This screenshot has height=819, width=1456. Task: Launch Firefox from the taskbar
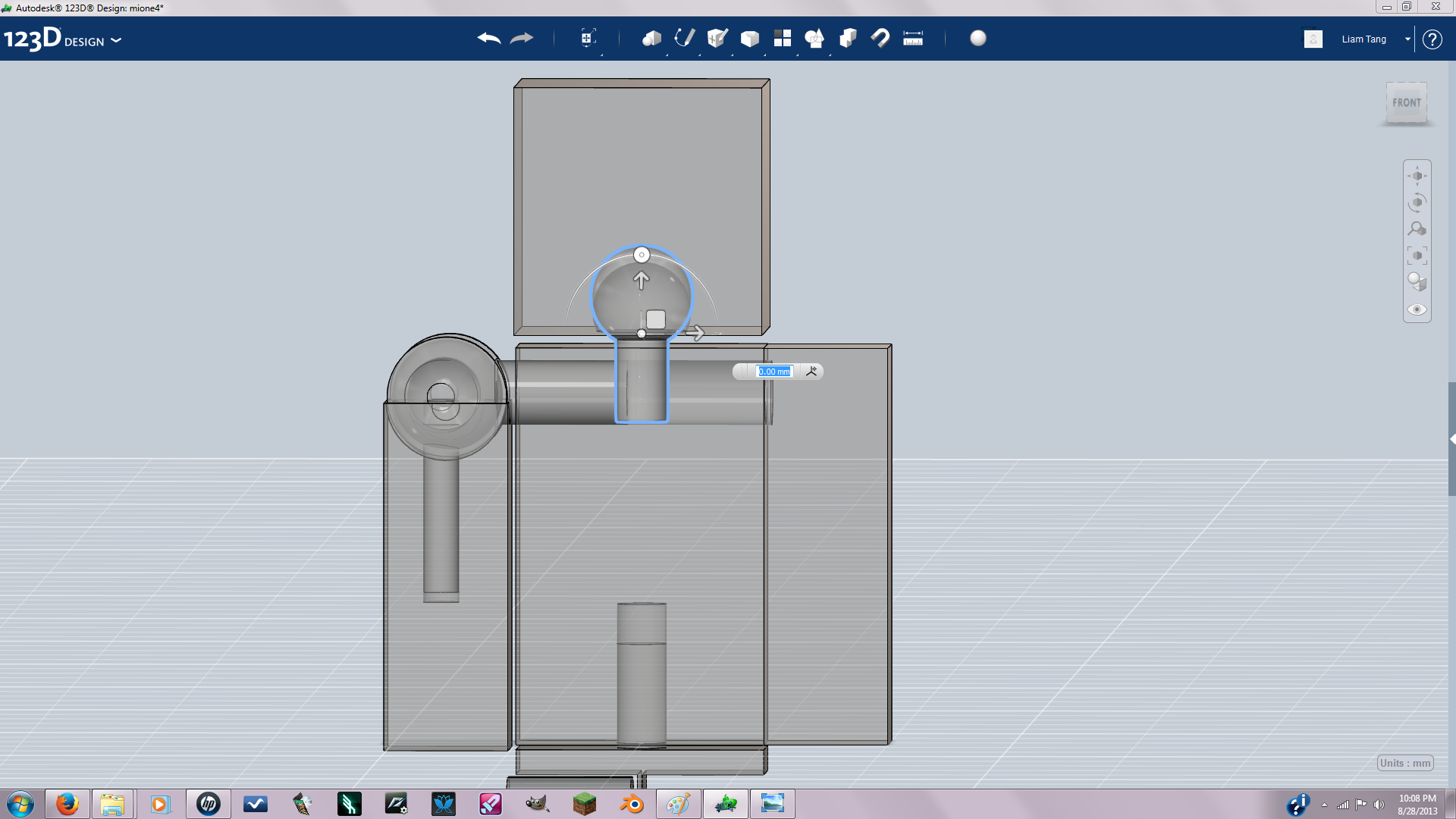coord(67,804)
